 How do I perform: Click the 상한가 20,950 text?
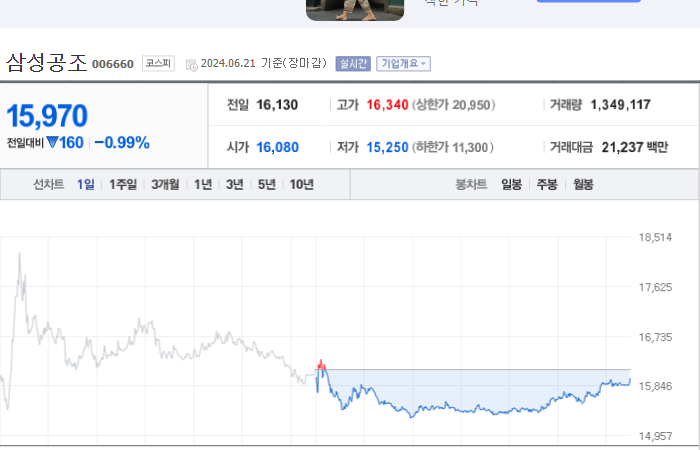pos(454,105)
